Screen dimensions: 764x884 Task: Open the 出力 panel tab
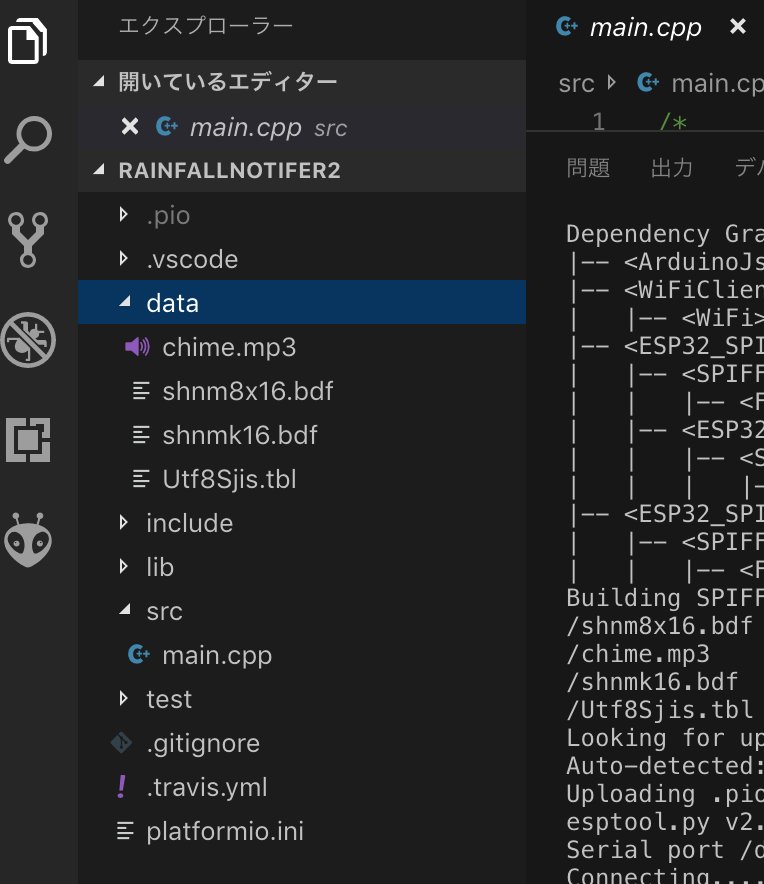672,167
